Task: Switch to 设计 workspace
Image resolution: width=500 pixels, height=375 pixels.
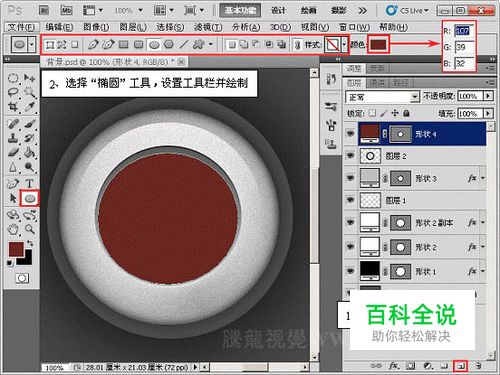Action: pos(278,11)
